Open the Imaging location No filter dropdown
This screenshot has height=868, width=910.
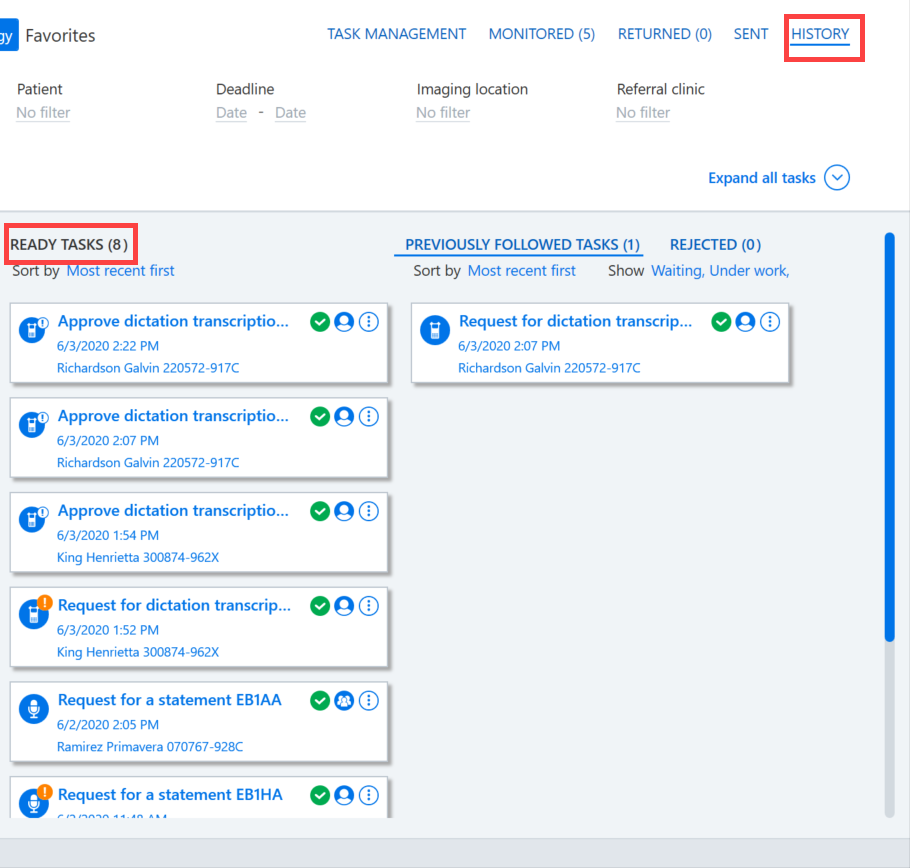point(443,113)
